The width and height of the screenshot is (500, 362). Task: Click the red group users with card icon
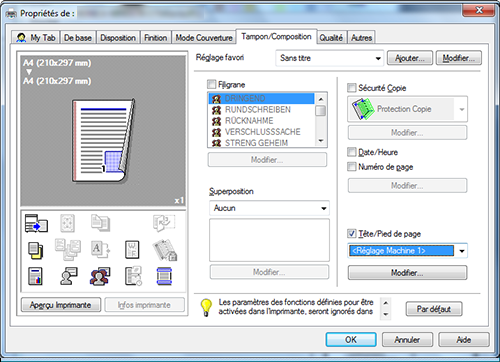[100, 276]
